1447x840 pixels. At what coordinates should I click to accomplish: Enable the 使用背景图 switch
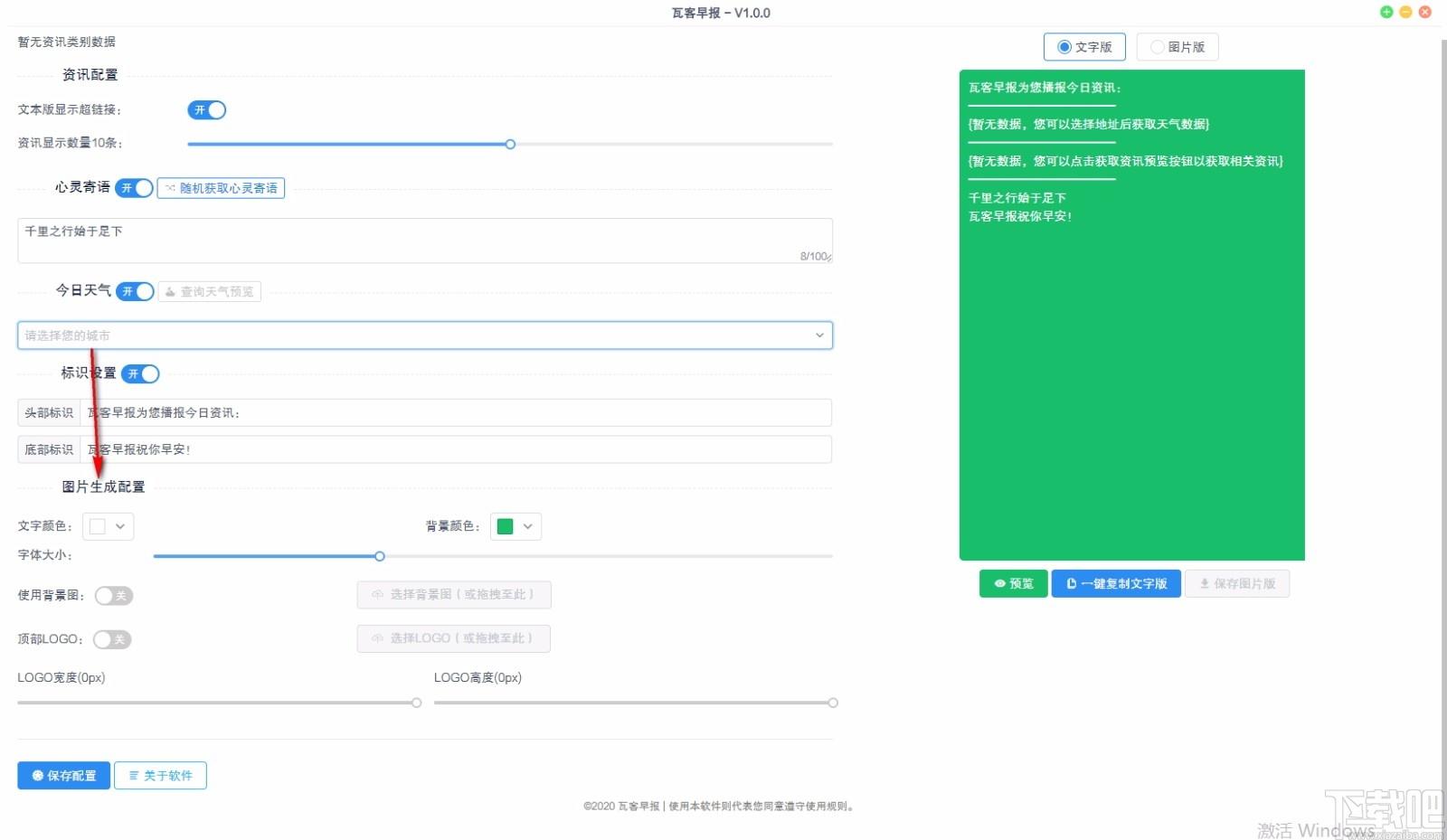114,596
